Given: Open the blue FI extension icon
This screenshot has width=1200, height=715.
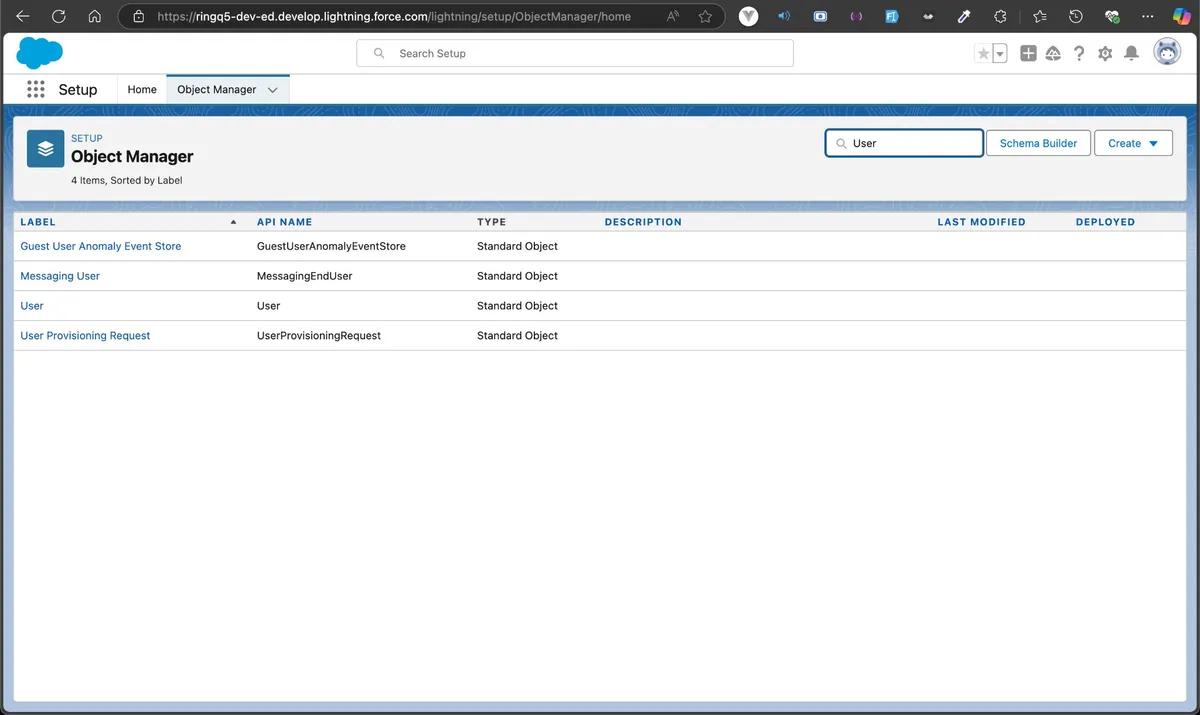Looking at the screenshot, I should (892, 16).
